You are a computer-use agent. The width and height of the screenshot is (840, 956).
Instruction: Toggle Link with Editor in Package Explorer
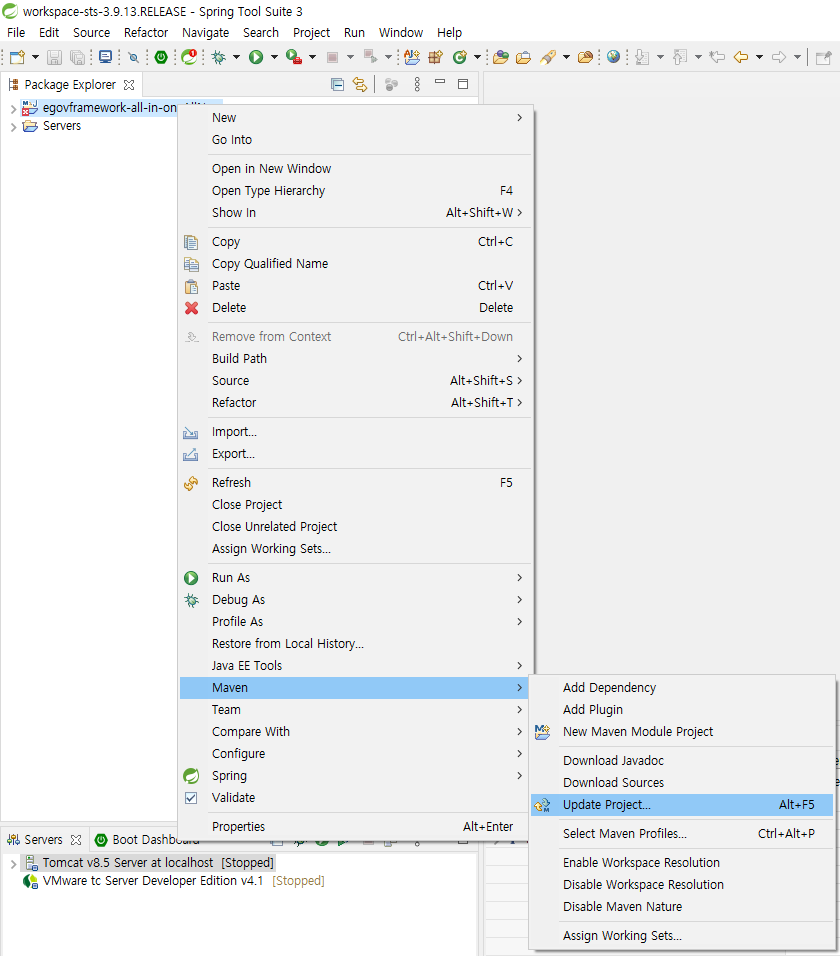(359, 85)
